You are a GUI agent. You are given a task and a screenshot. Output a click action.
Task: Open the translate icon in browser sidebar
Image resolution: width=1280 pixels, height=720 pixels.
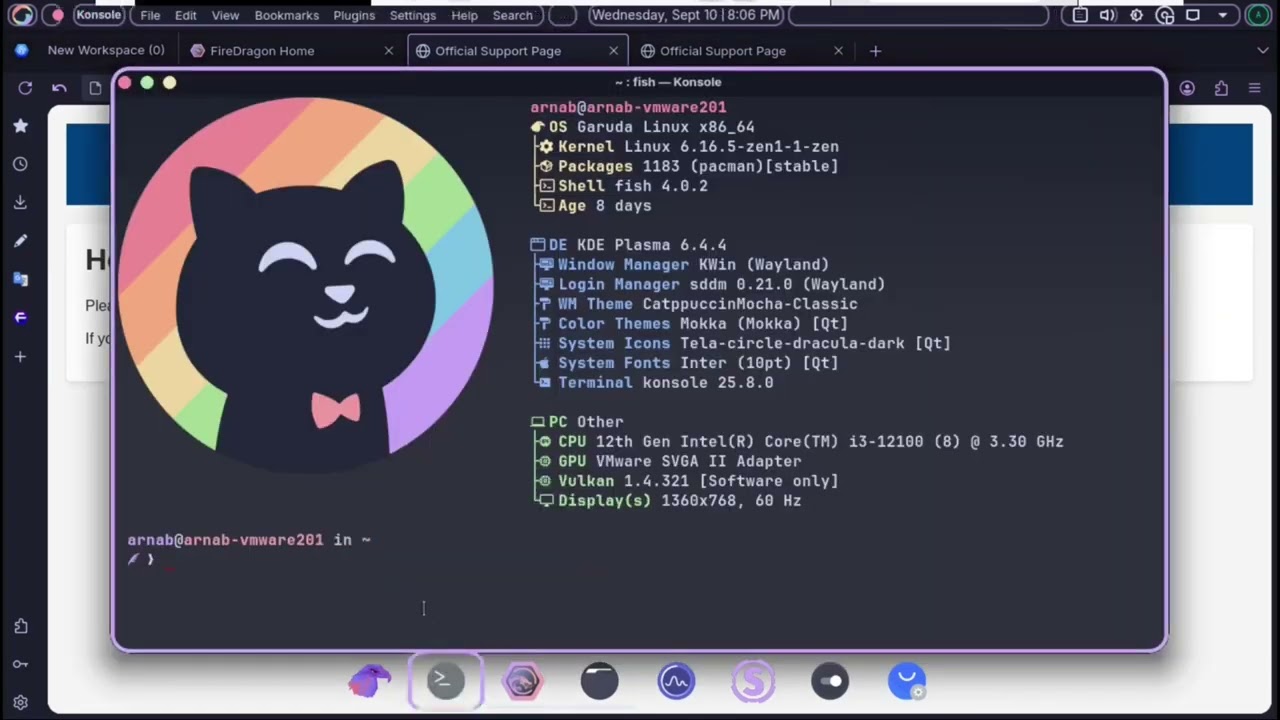20,279
